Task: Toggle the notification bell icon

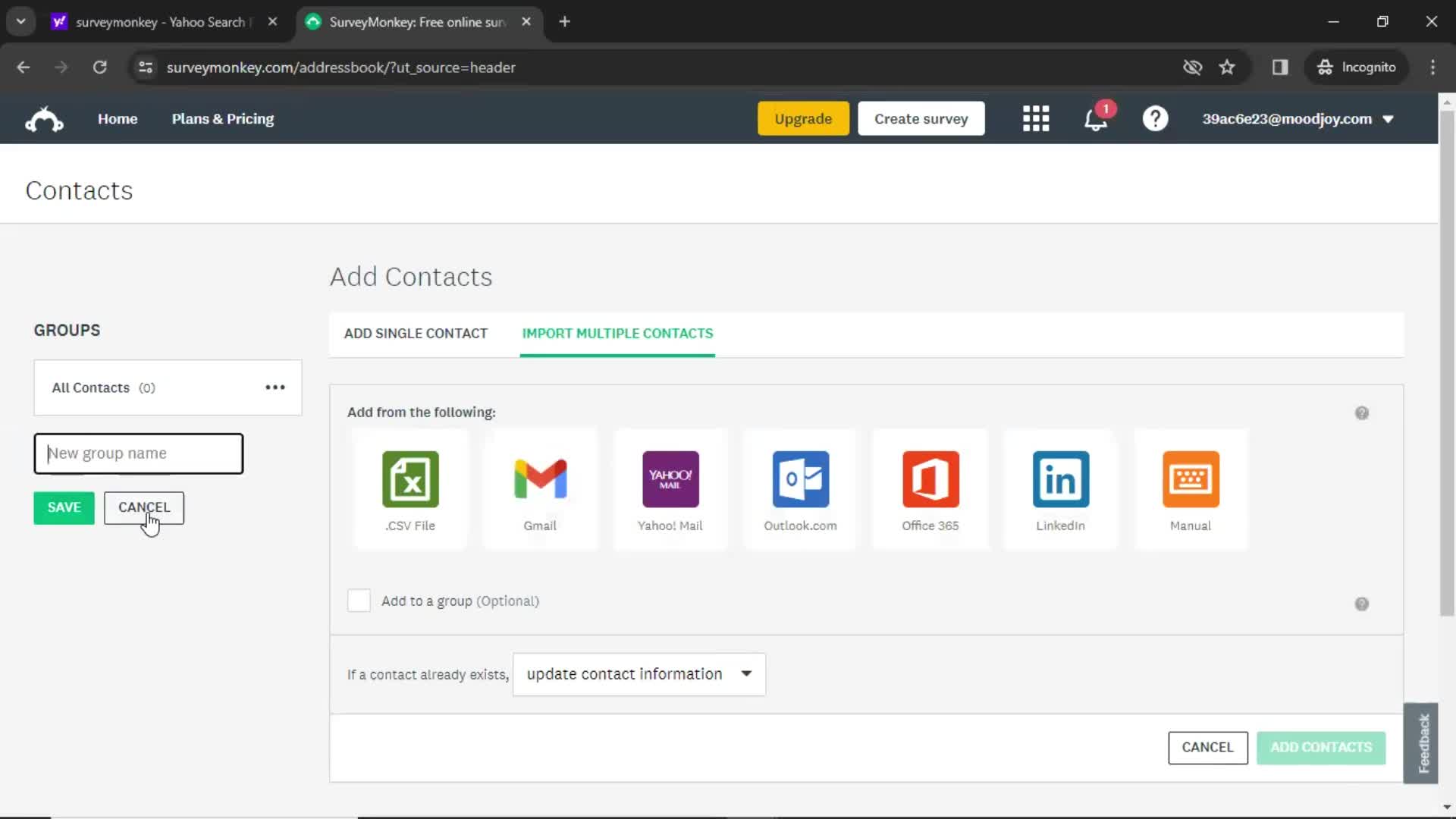Action: click(x=1096, y=118)
